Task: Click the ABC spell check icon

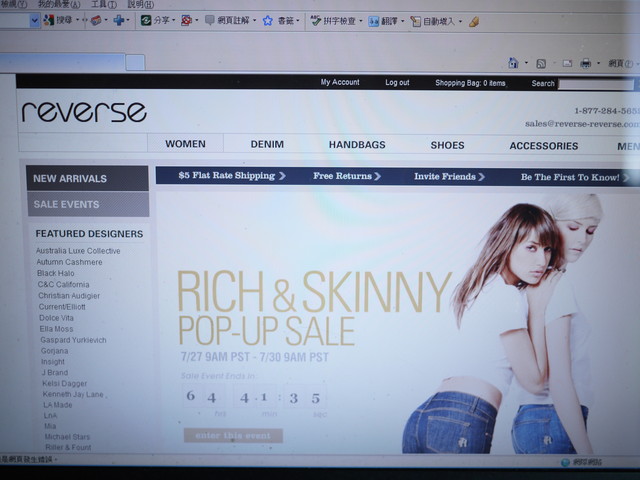Action: coord(316,20)
